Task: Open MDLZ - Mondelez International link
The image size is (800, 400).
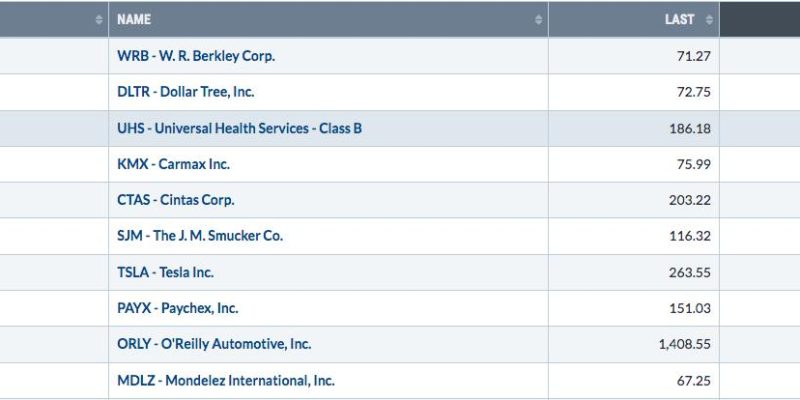Action: 226,381
